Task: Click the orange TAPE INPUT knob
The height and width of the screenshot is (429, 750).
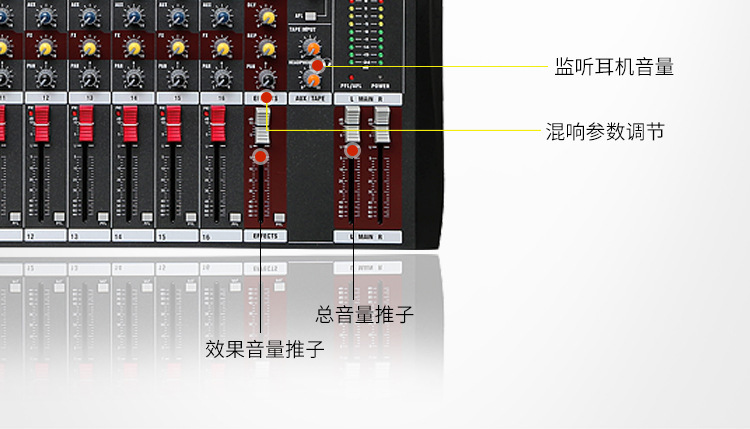Action: click(312, 47)
